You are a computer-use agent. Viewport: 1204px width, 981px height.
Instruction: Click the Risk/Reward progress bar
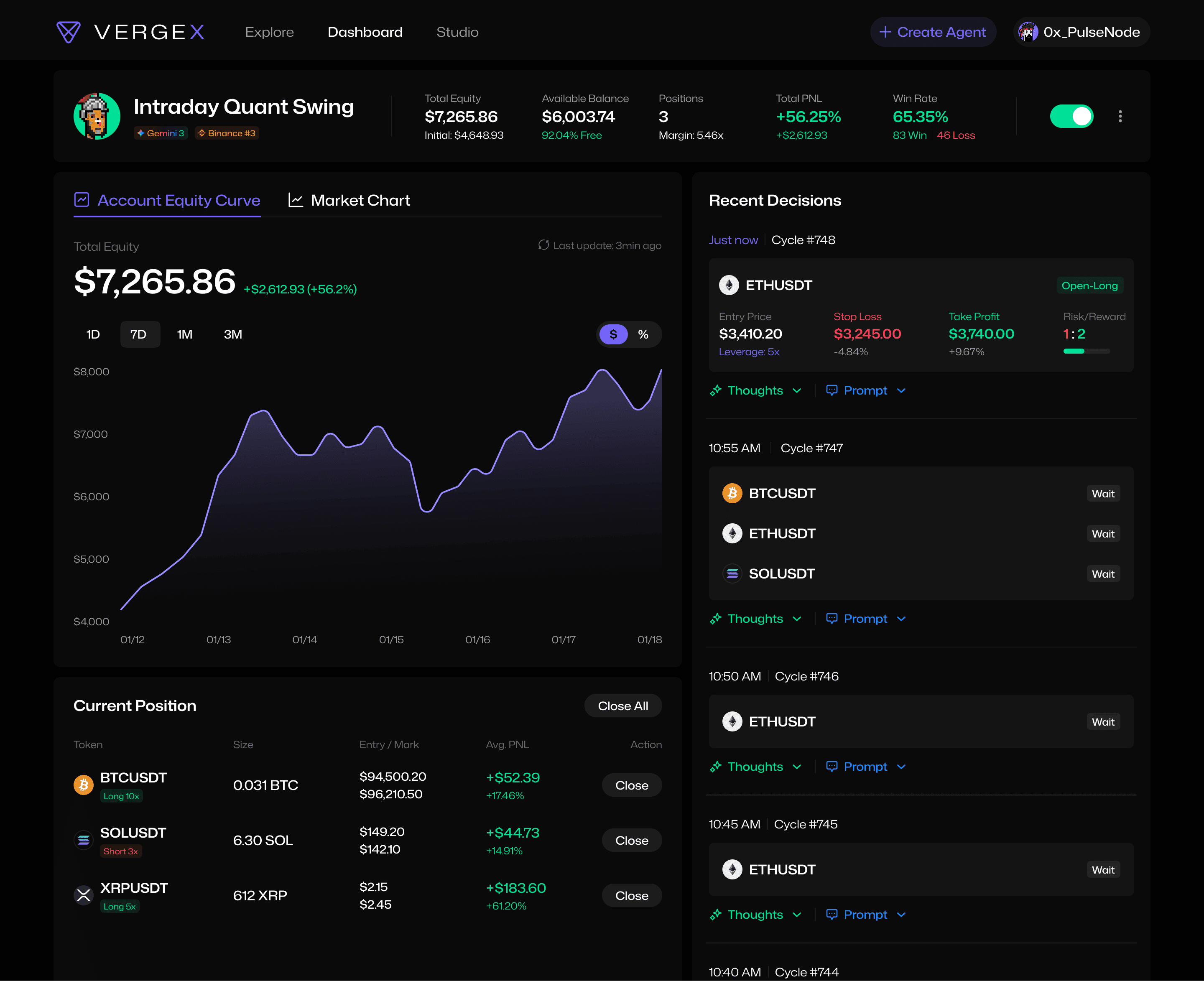1087,352
